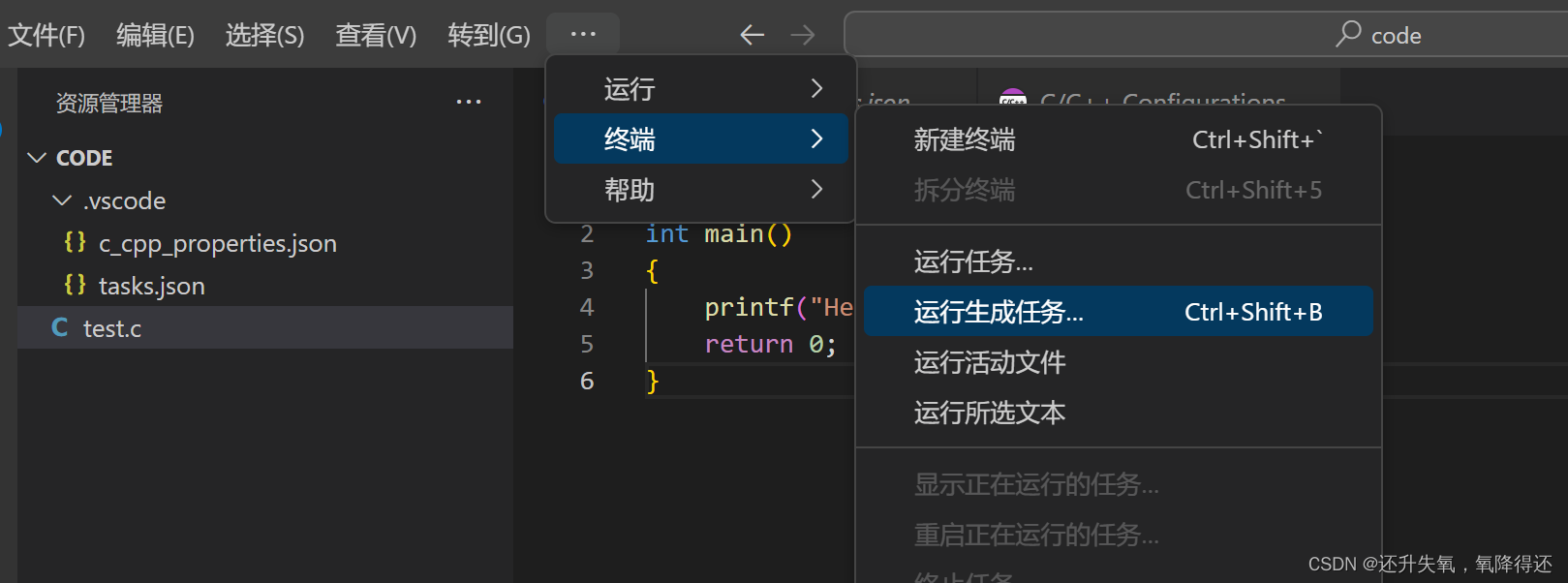1568x583 pixels.
Task: Click the 'int main()' code line
Action: point(719,233)
